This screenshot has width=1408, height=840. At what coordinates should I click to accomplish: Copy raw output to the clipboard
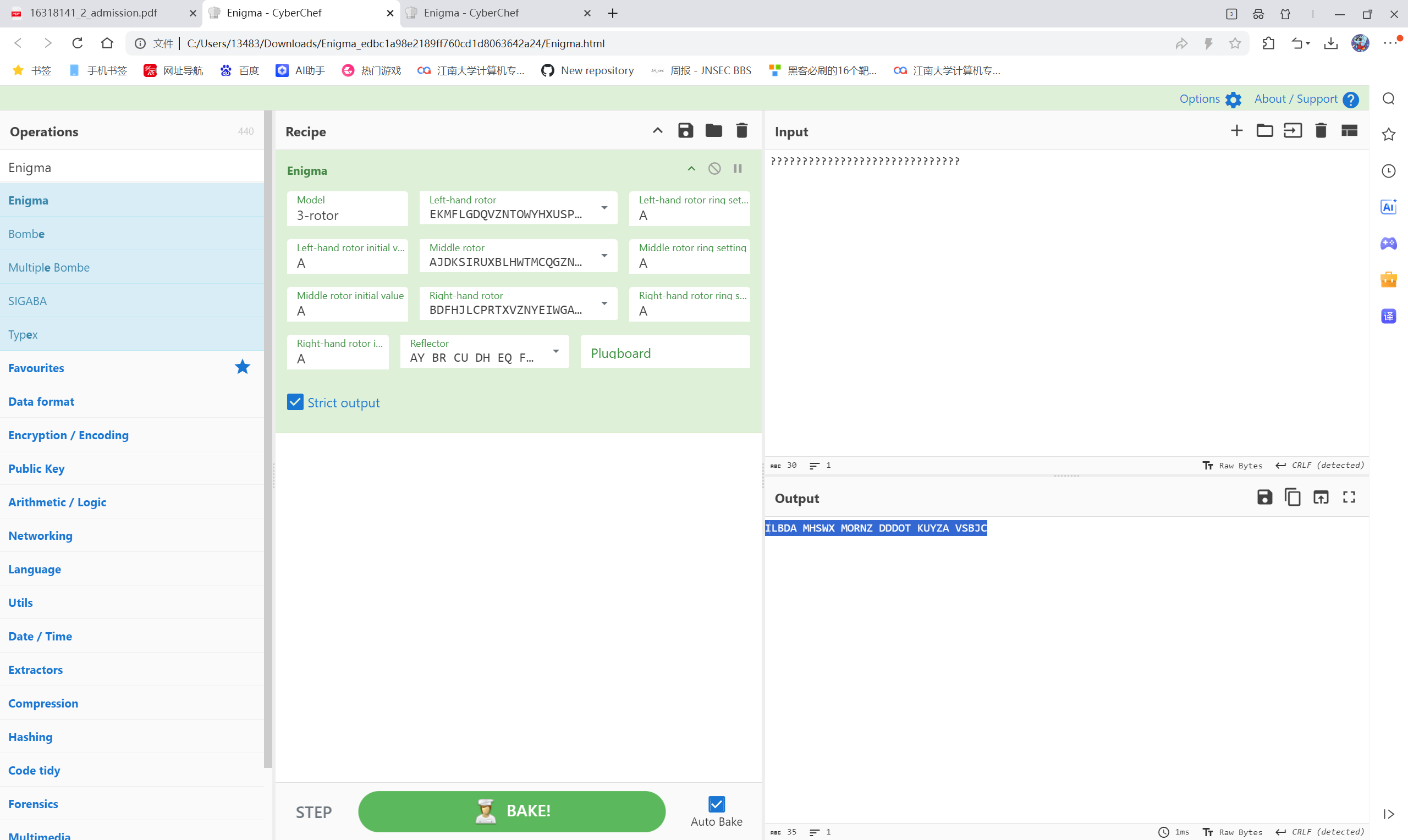point(1292,497)
